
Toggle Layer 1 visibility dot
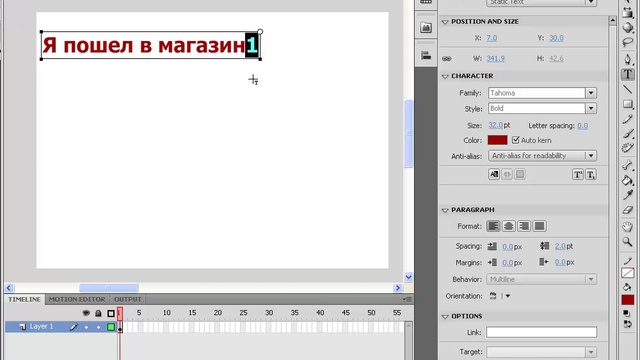click(86, 327)
